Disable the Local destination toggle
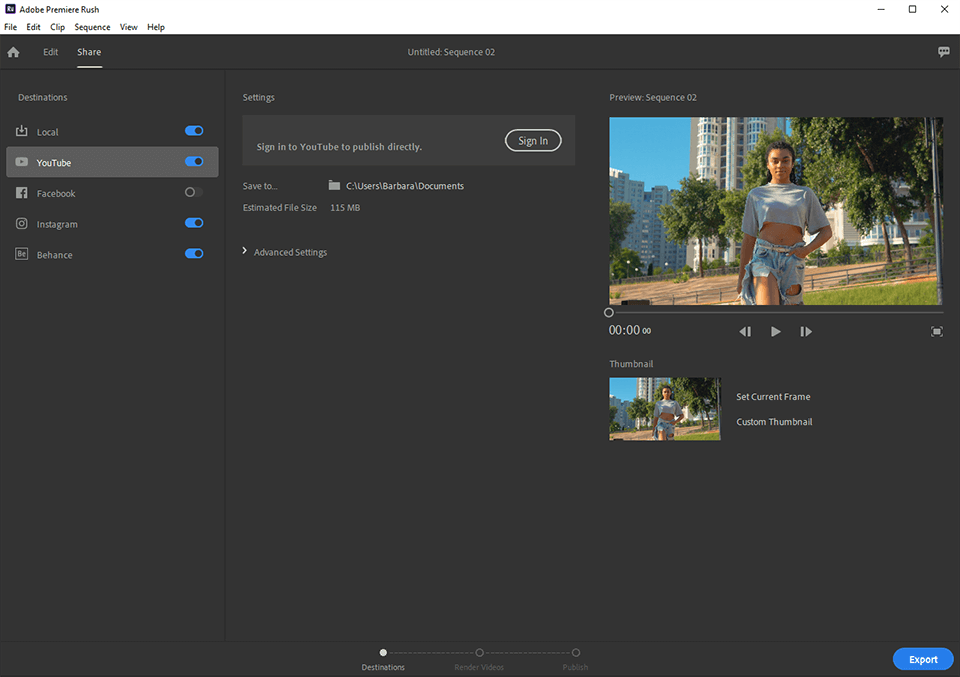The height and width of the screenshot is (677, 960). (194, 130)
